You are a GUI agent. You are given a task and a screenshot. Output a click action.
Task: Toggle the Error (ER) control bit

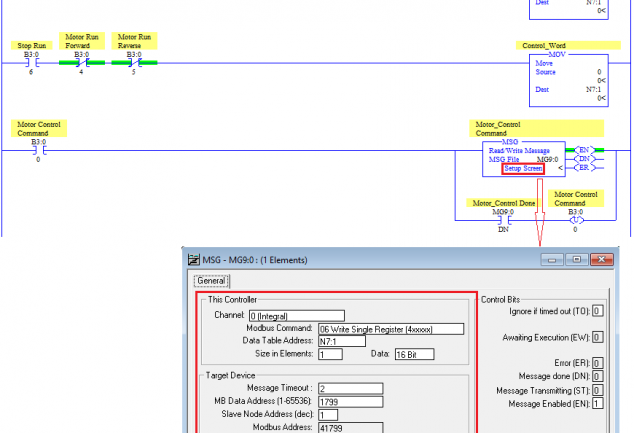(597, 363)
